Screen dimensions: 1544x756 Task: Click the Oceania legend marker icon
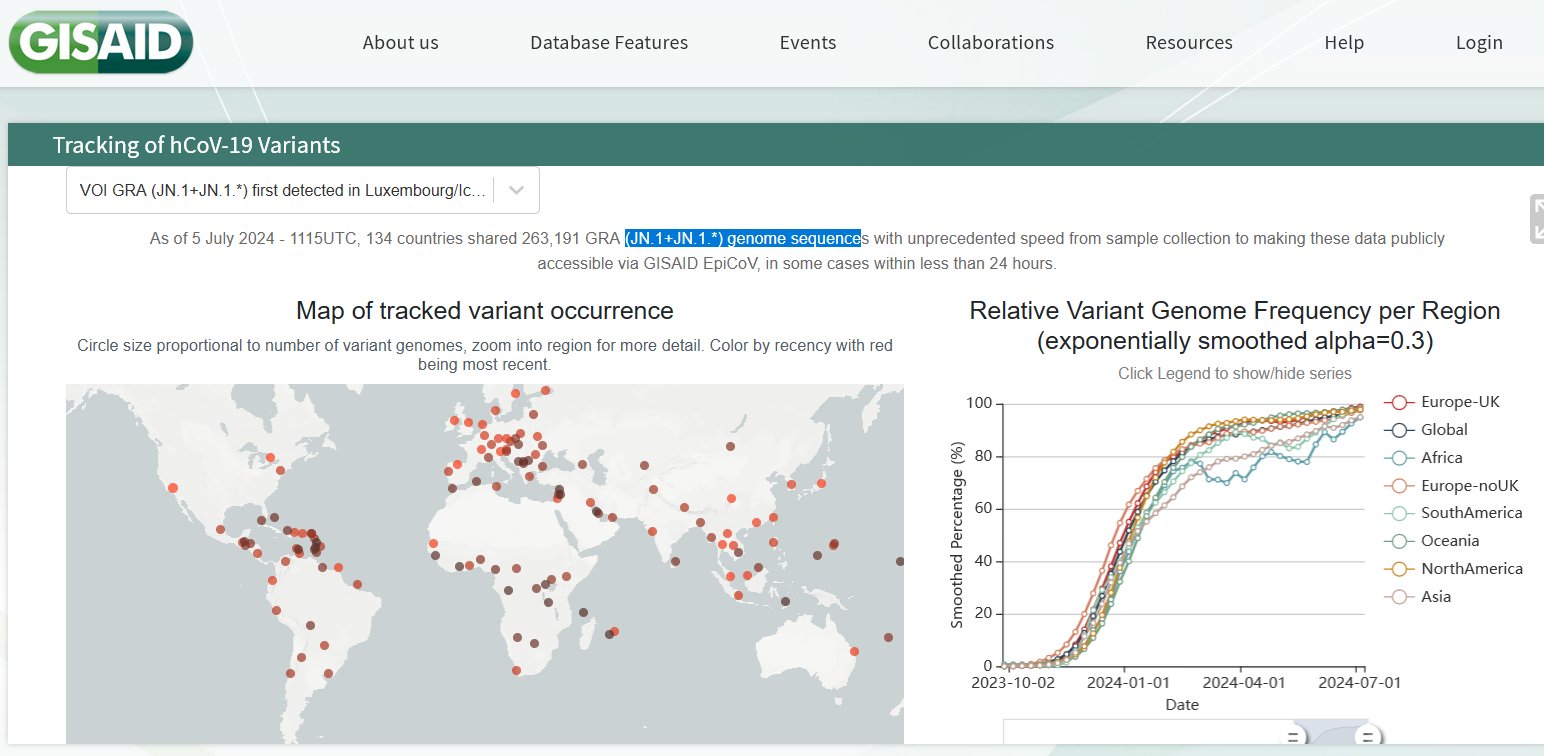click(1400, 541)
